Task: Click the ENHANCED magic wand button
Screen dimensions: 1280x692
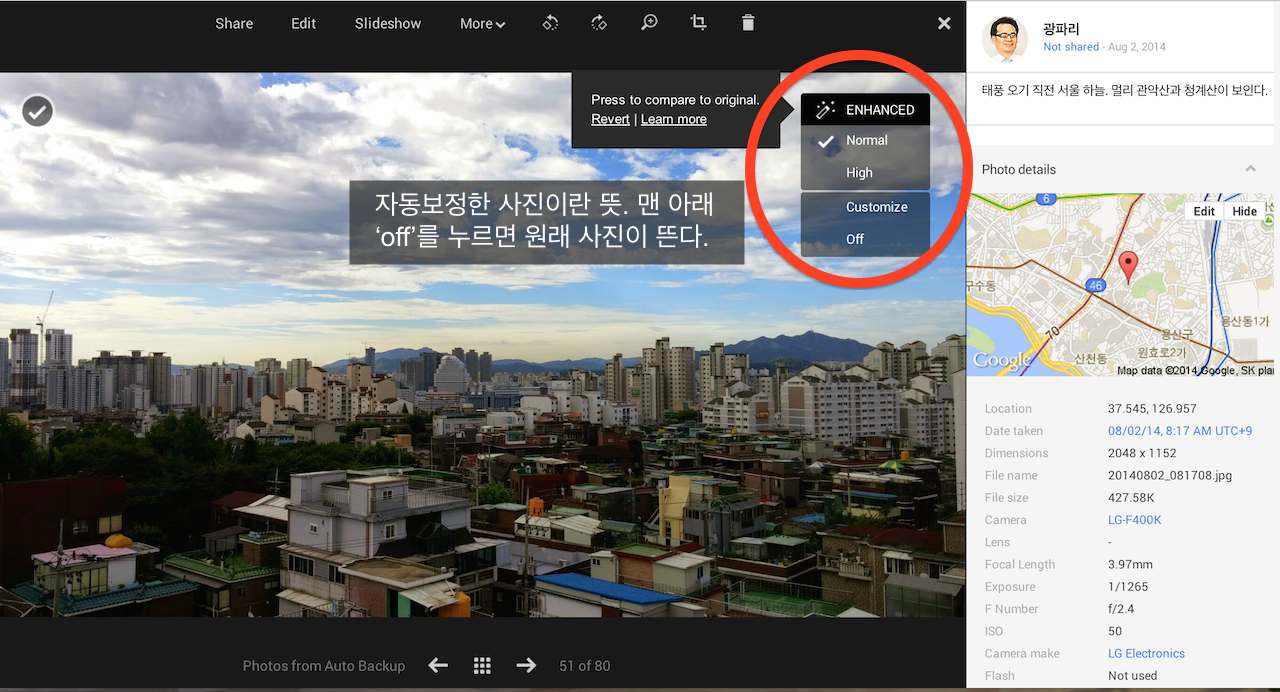Action: pos(866,110)
